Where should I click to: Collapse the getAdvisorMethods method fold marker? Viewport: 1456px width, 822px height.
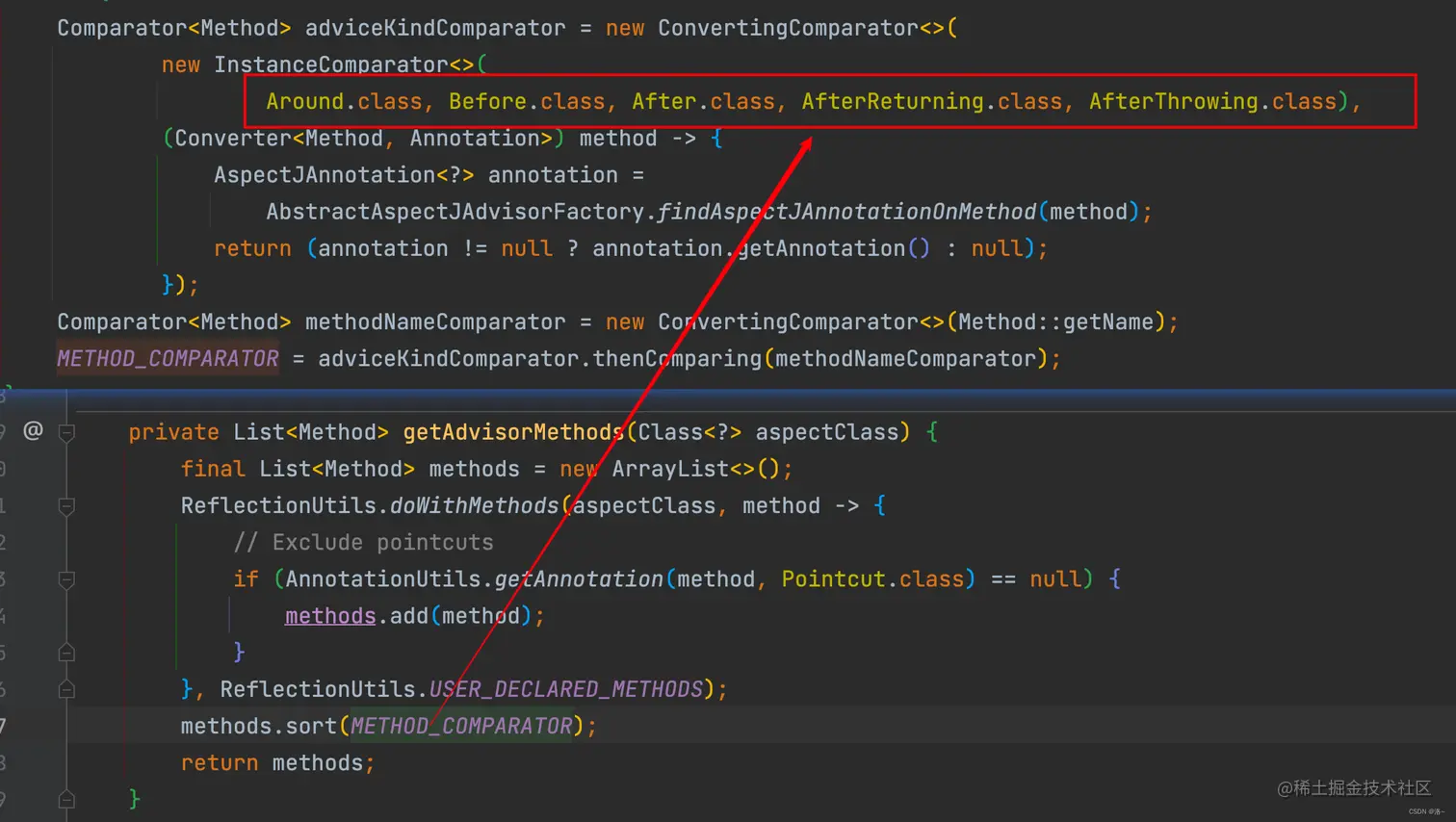tap(66, 432)
